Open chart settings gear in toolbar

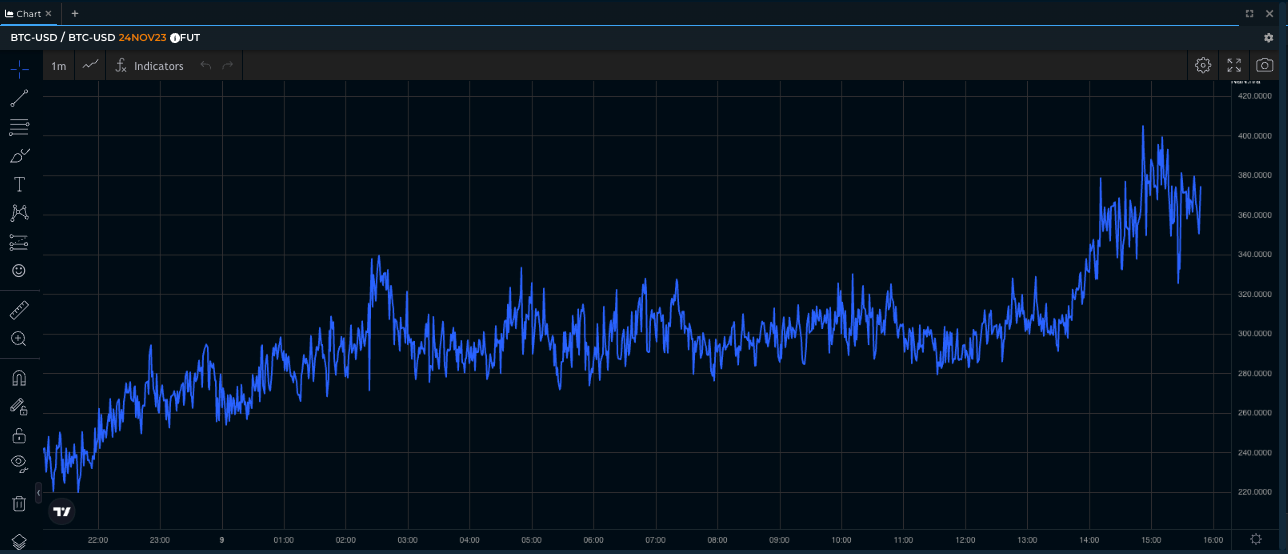click(1203, 66)
